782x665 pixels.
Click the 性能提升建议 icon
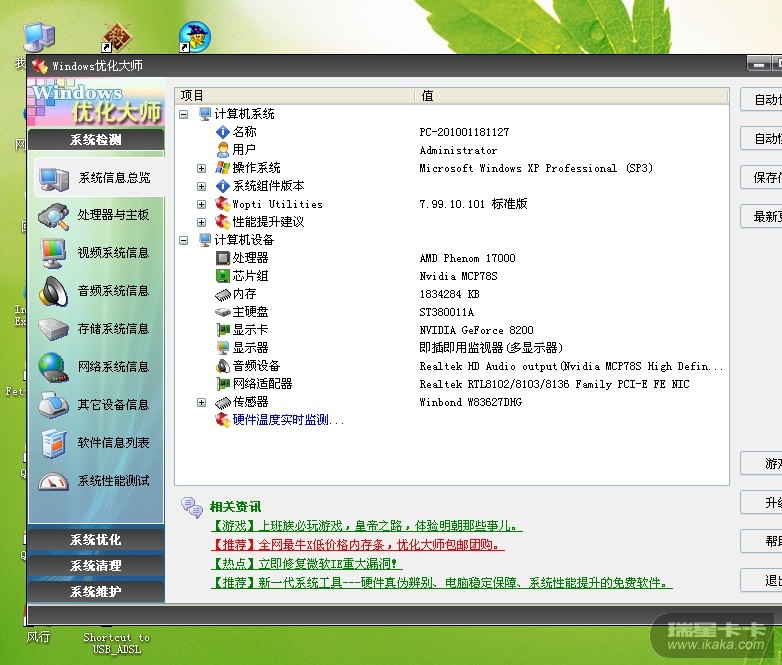click(222, 222)
